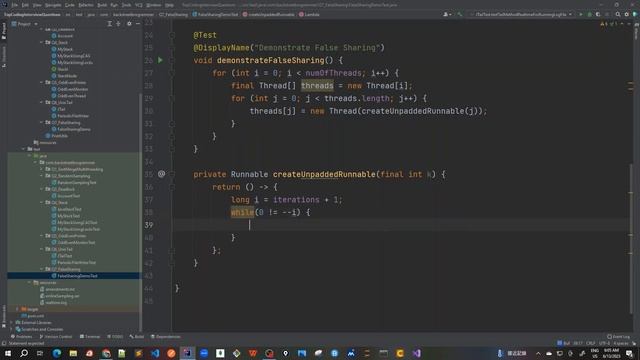Click the collapse all icon in Project panel
The image size is (640, 360).
click(x=118, y=24)
